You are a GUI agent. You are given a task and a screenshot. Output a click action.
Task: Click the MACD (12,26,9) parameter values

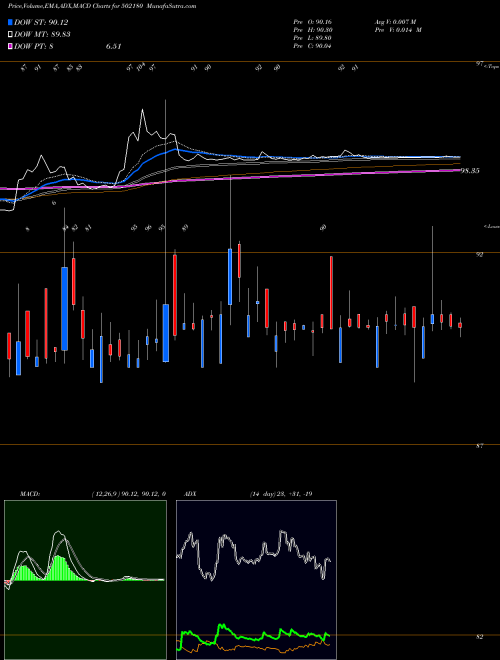(128, 494)
